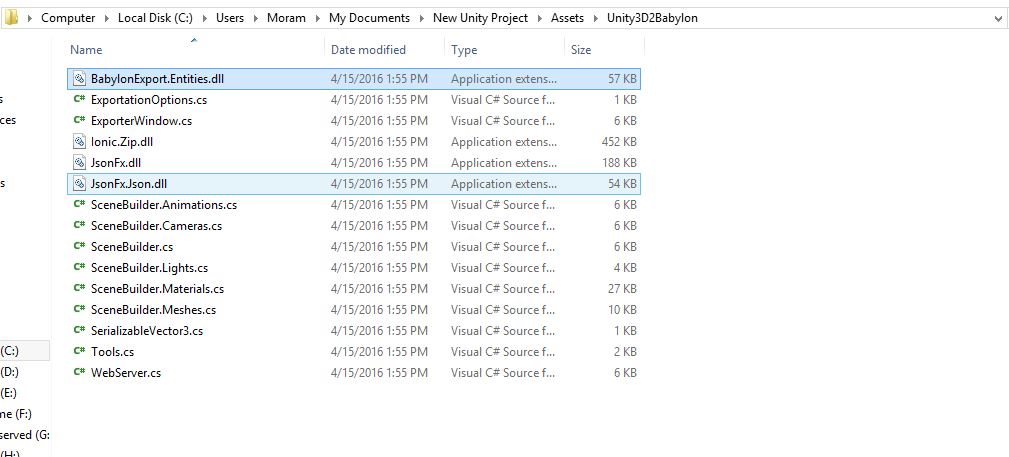Select the SerializableVector3.cs file name
Viewport: 1009px width, 457px height.
147,331
